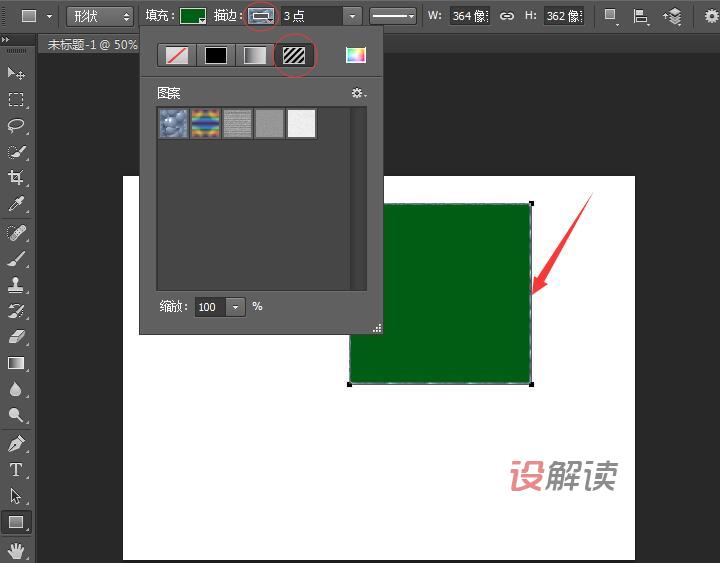Pick the Crop tool

click(16, 178)
